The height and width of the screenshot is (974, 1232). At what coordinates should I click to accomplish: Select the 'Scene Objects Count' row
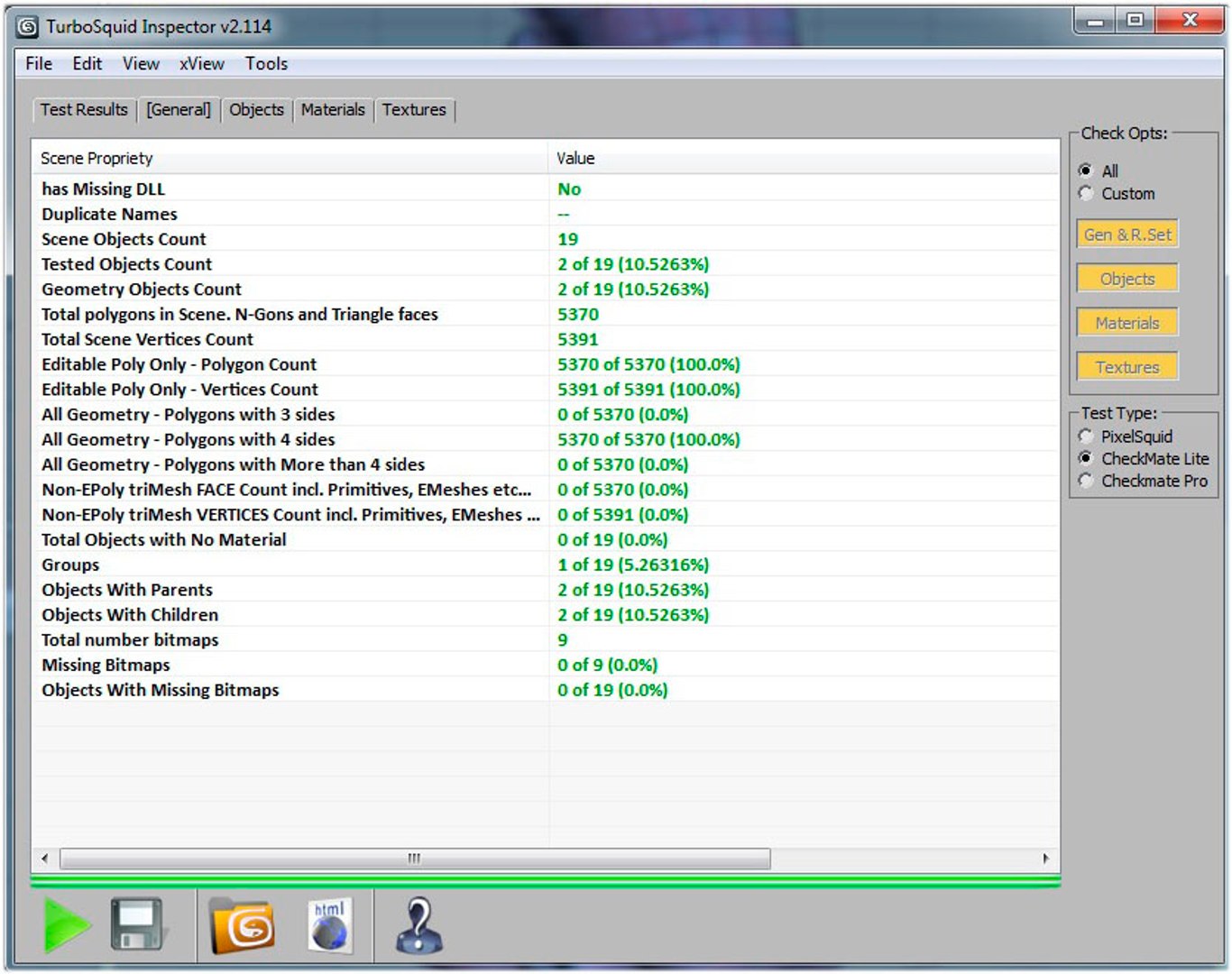tap(546, 239)
